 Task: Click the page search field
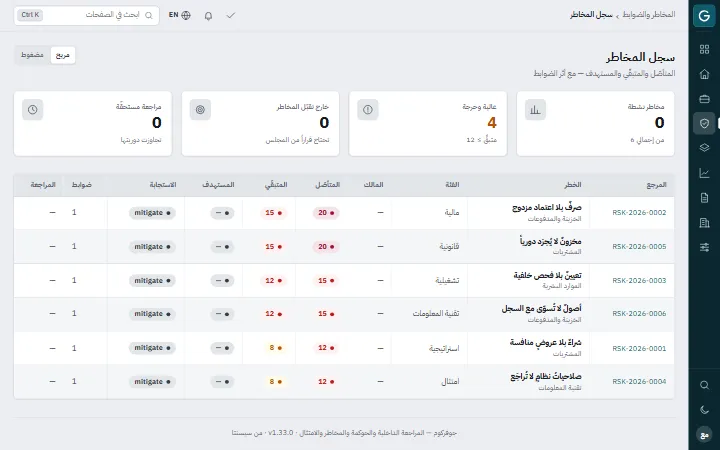pos(87,15)
